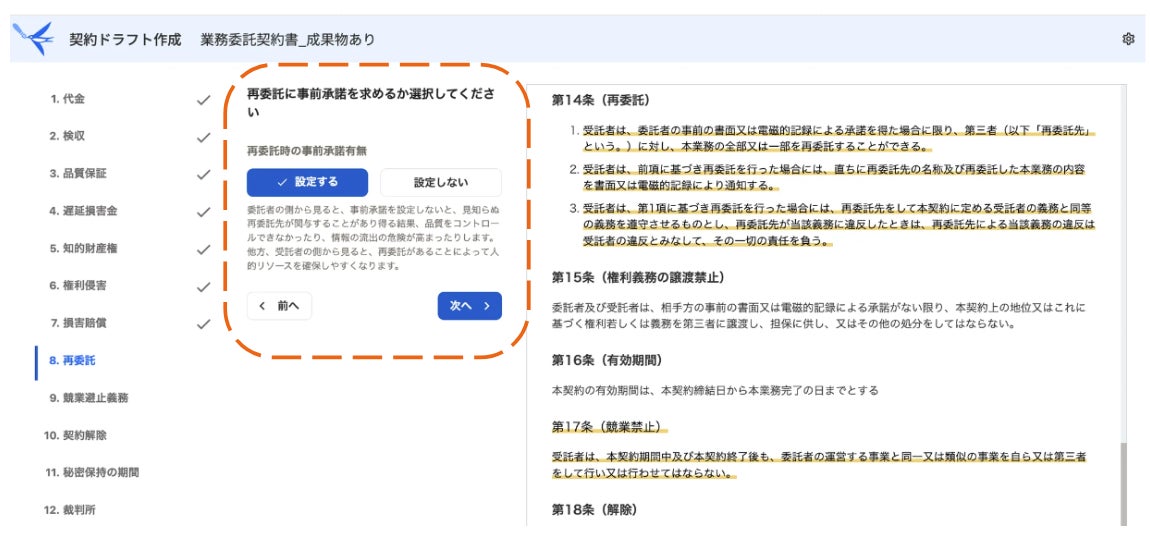Open step 7. 損害賠償
Viewport: 1150px width, 550px height.
(78, 323)
